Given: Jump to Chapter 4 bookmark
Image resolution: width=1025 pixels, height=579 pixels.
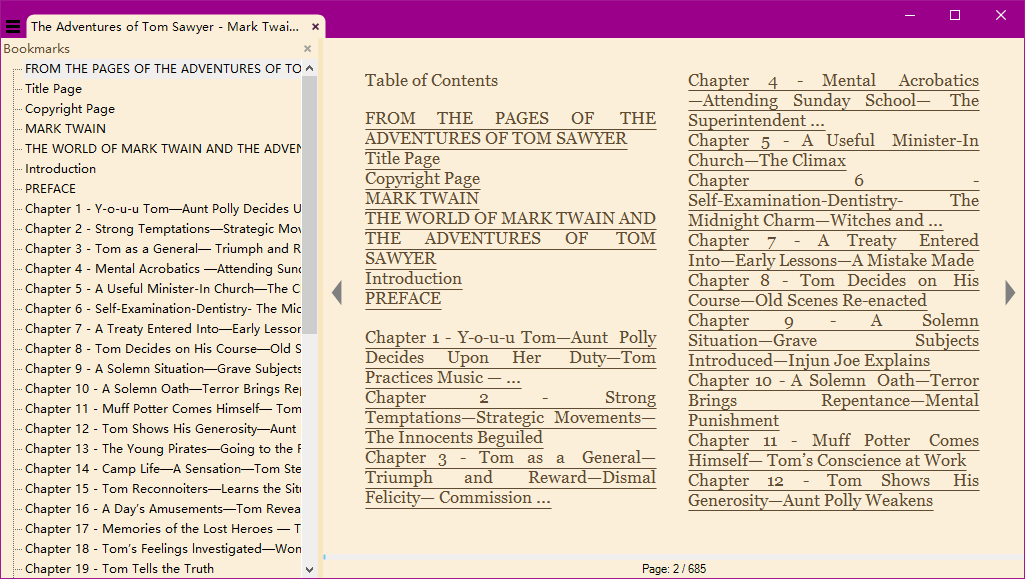Looking at the screenshot, I should pos(163,269).
